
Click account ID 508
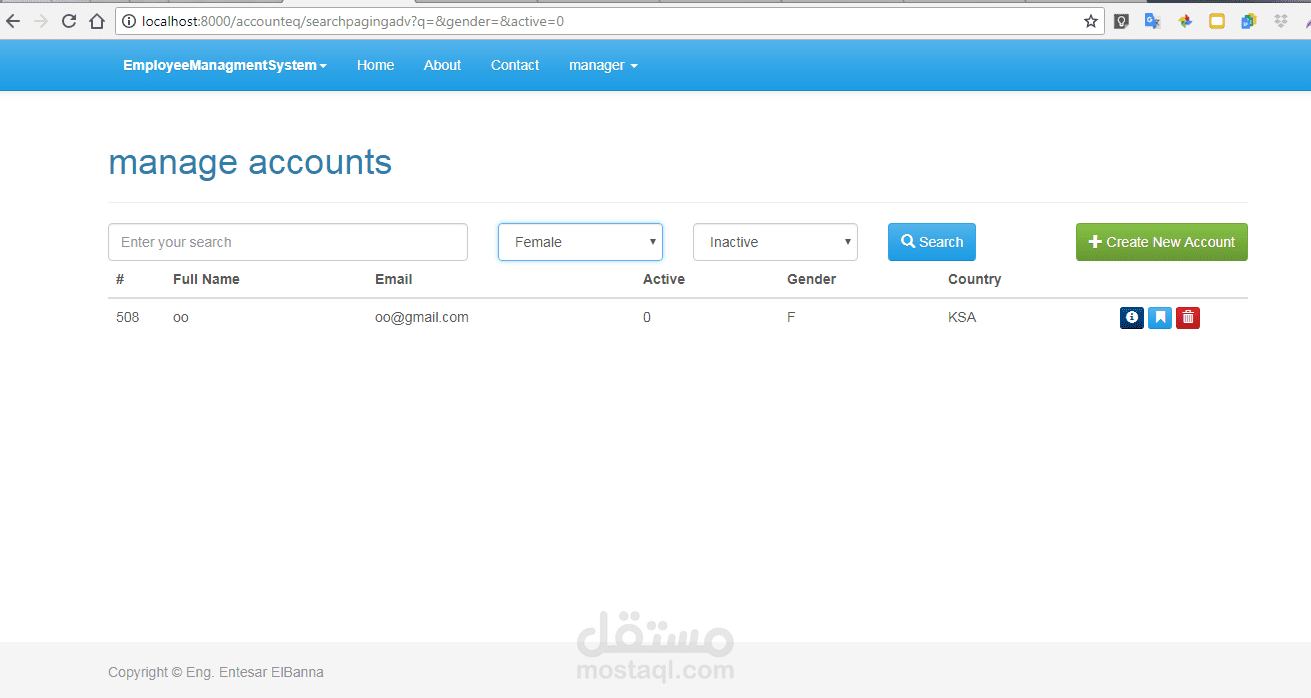tap(128, 317)
